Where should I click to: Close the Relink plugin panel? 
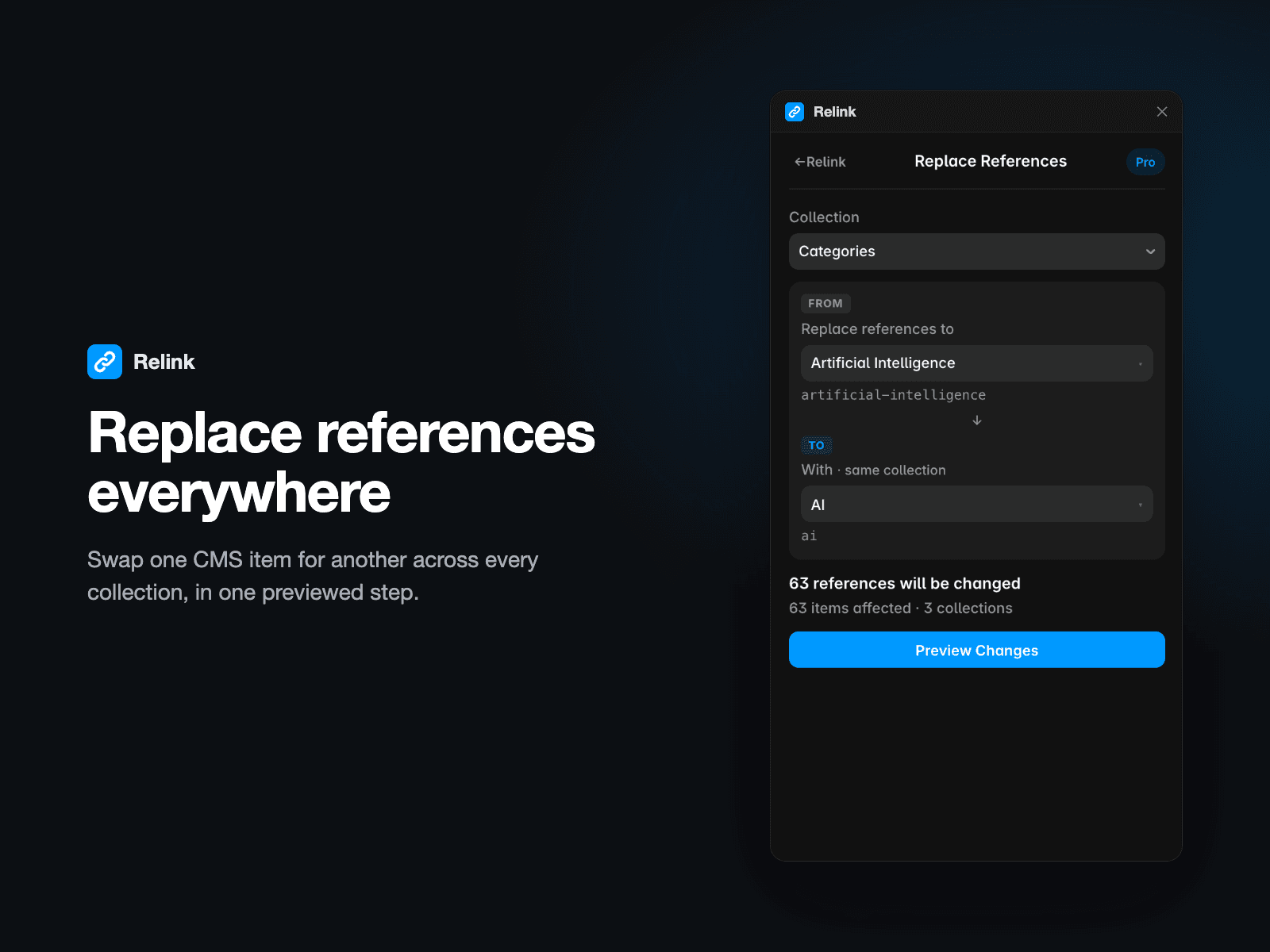pos(1162,112)
